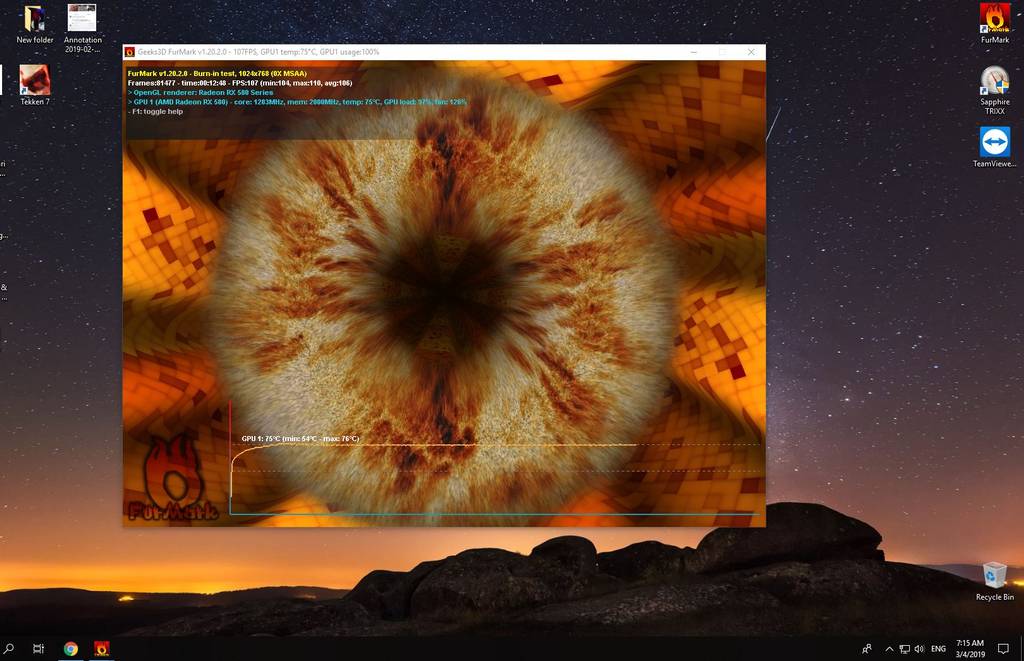The height and width of the screenshot is (661, 1024).
Task: Open the volume tray icon
Action: click(920, 649)
